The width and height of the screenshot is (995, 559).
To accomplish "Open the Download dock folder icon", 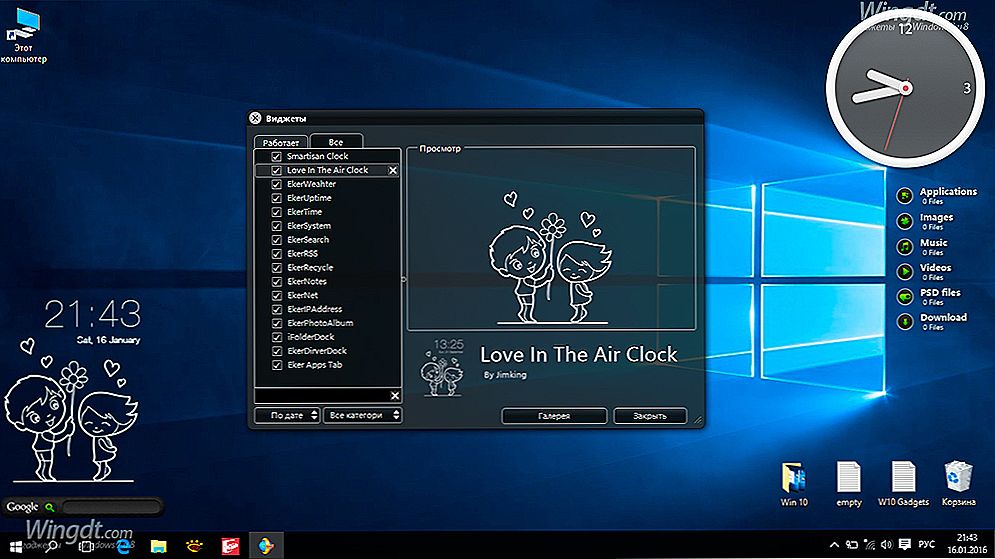I will (904, 322).
